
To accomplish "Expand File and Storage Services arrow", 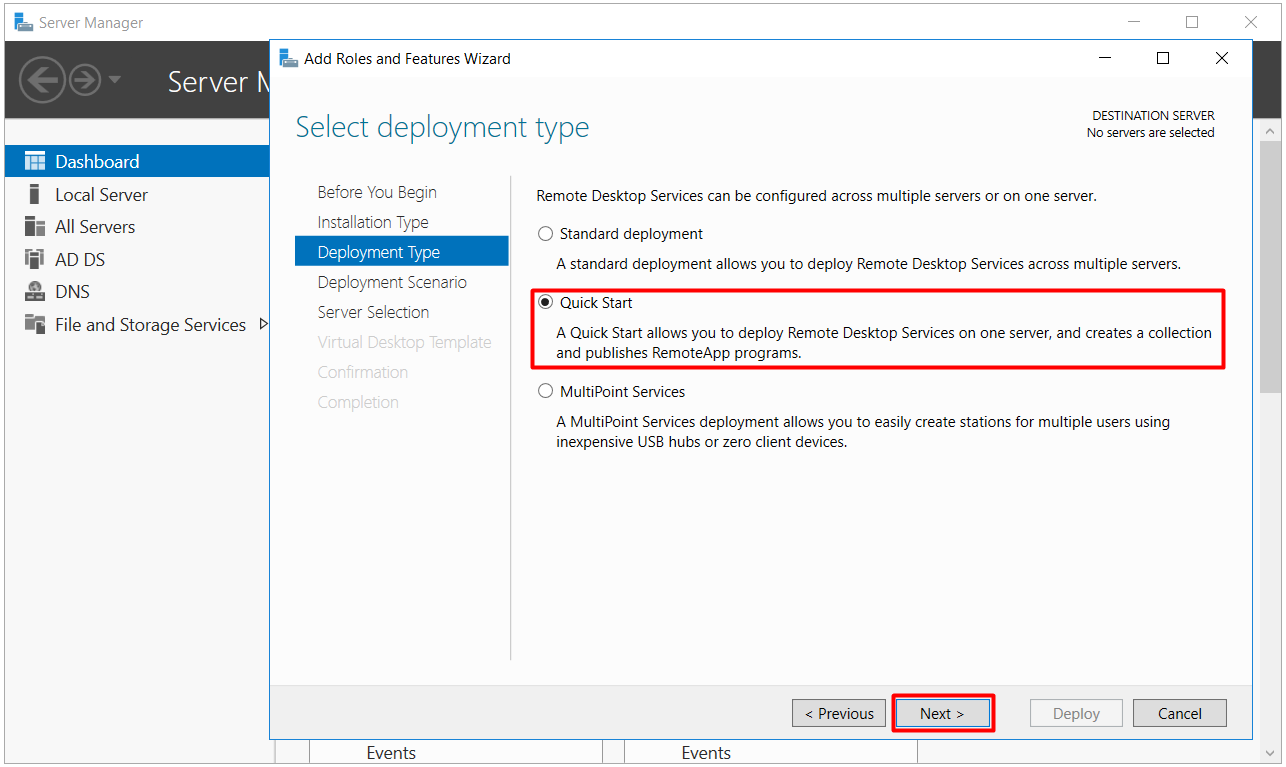I will 263,324.
